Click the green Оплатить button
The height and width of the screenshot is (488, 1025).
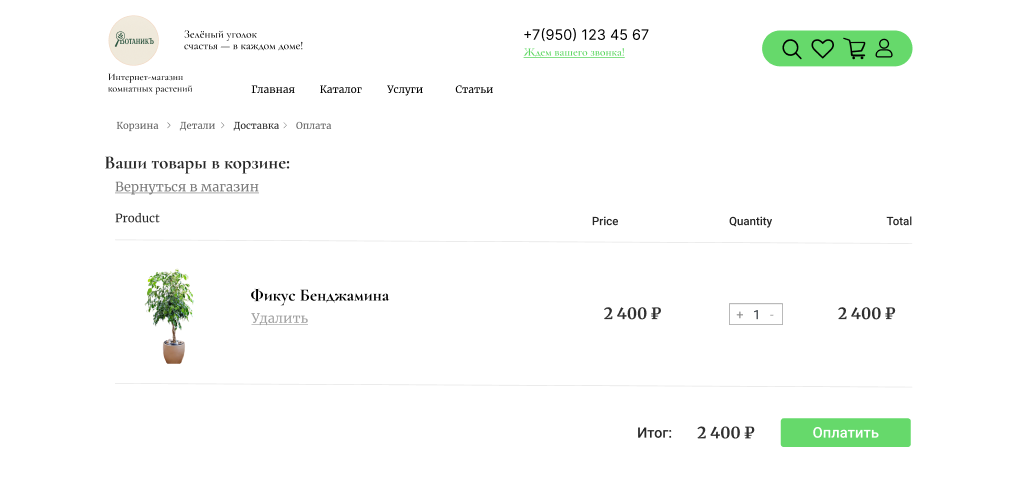pos(845,432)
